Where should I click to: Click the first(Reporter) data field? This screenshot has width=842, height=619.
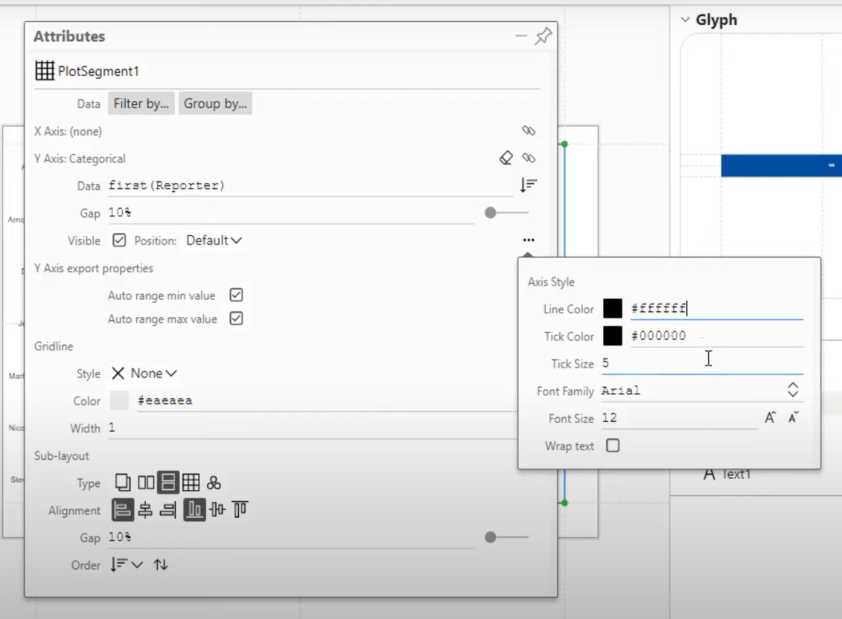pos(310,186)
